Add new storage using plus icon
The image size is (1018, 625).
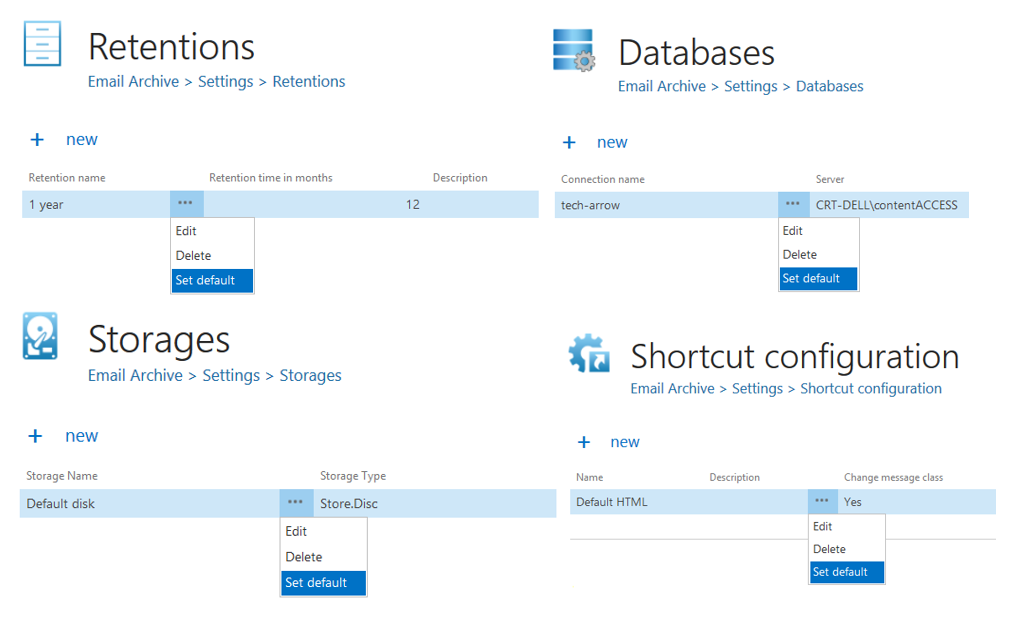[x=36, y=436]
